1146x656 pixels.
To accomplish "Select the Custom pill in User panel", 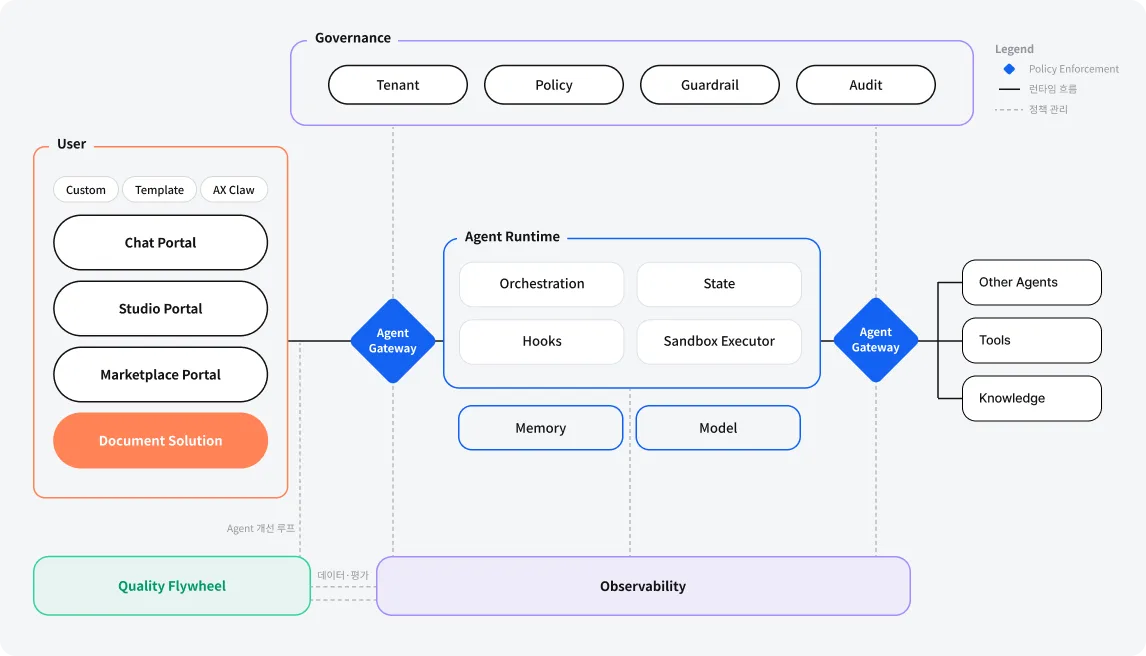I will point(86,190).
